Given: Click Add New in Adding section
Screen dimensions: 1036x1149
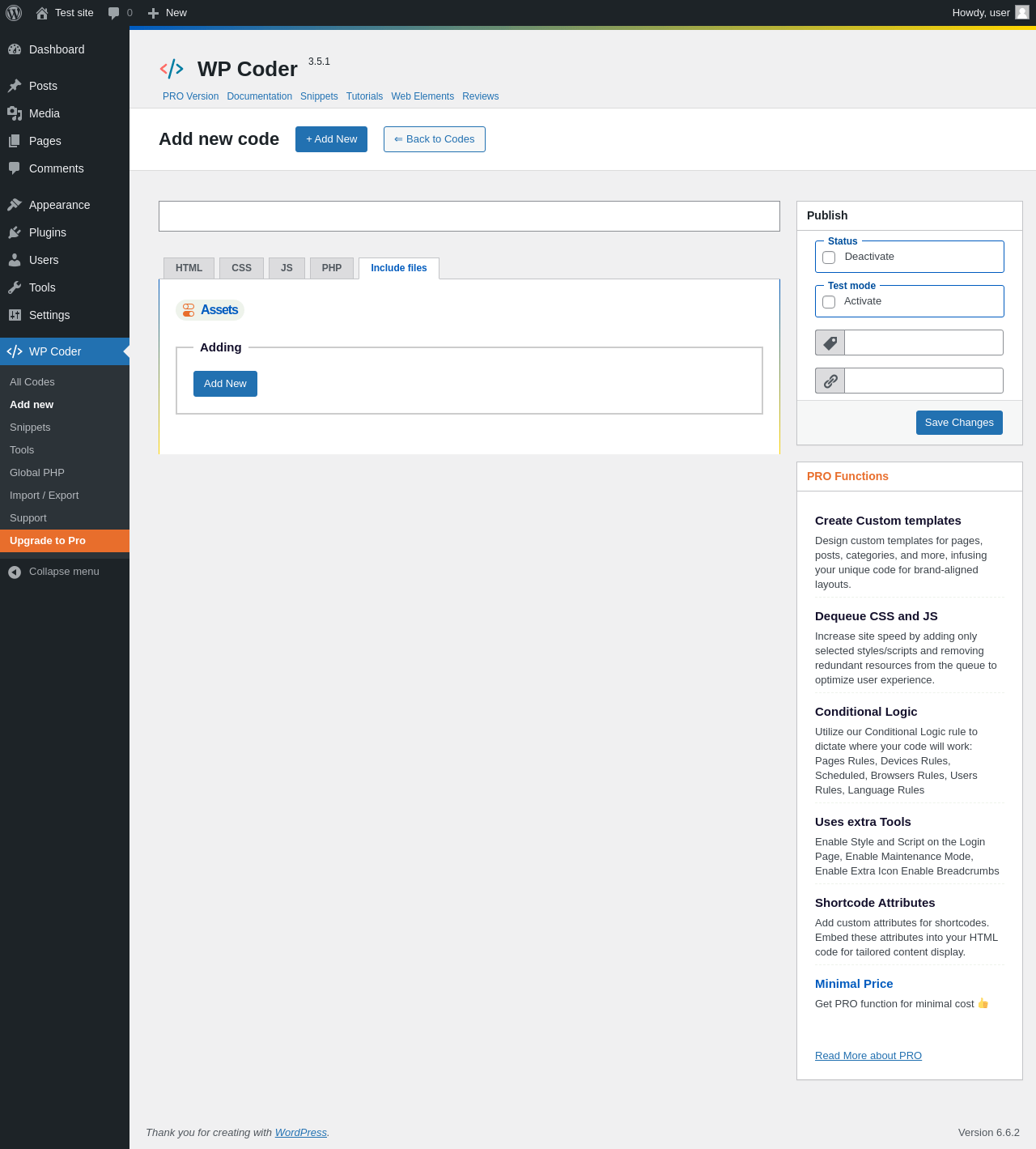Looking at the screenshot, I should pyautogui.click(x=225, y=384).
